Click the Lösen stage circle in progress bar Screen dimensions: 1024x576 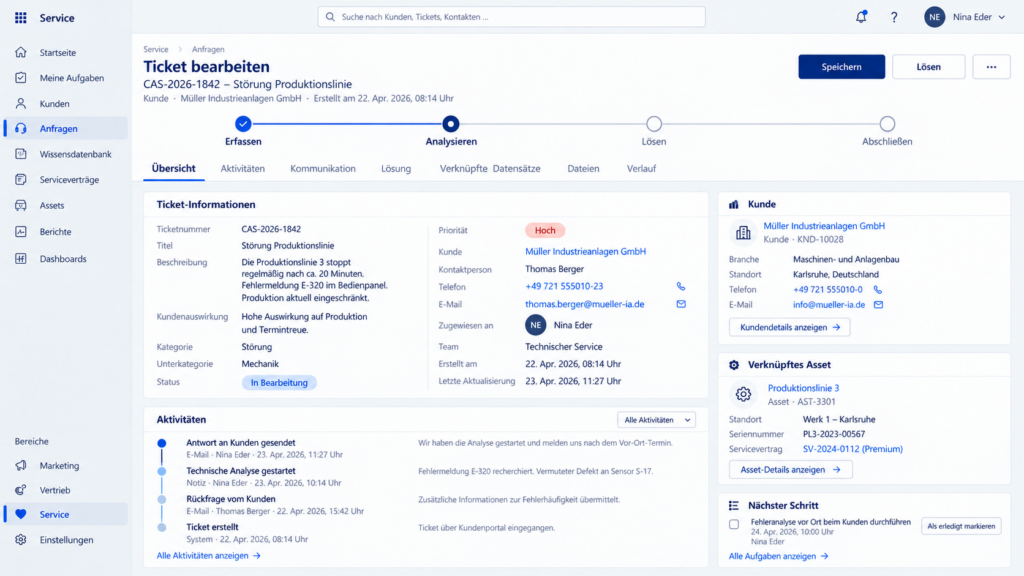tap(654, 123)
